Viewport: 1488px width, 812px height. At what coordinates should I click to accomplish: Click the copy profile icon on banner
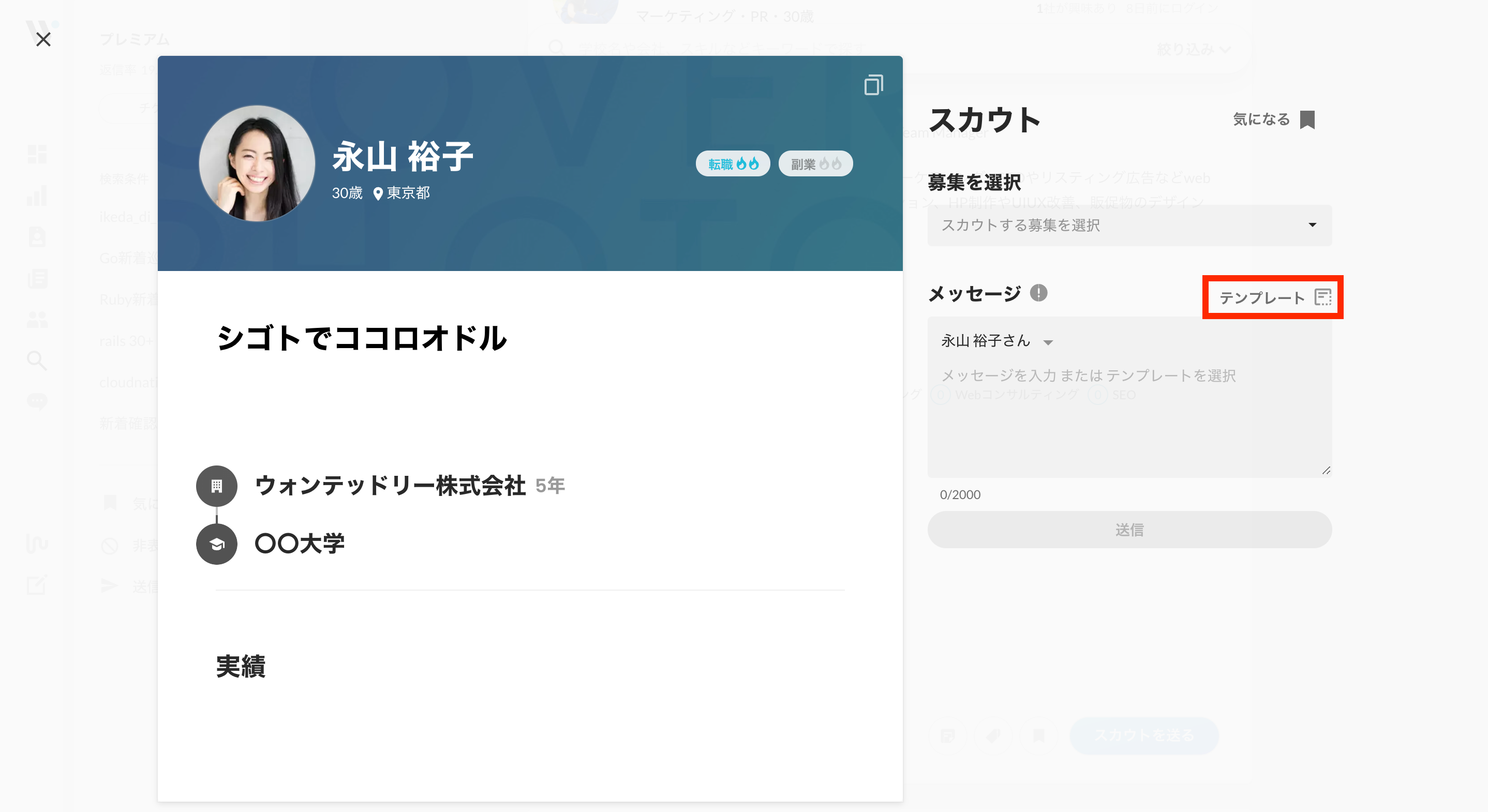click(873, 85)
